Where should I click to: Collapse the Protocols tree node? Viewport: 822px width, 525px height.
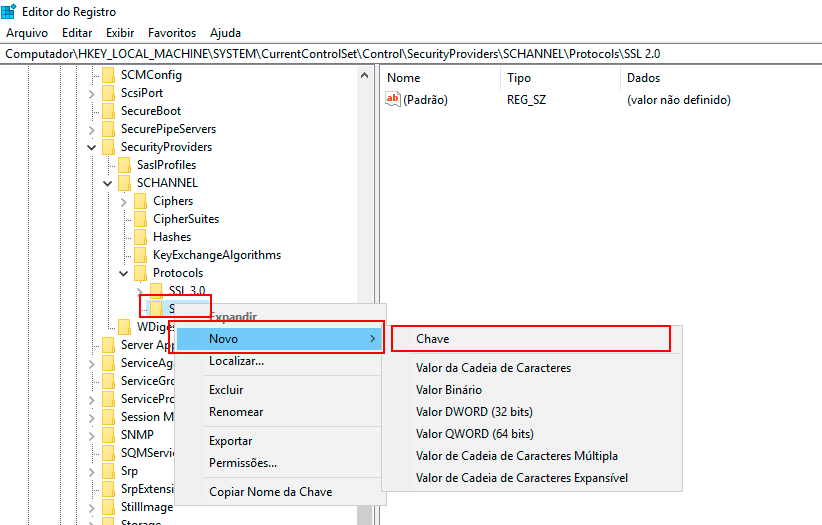point(124,273)
